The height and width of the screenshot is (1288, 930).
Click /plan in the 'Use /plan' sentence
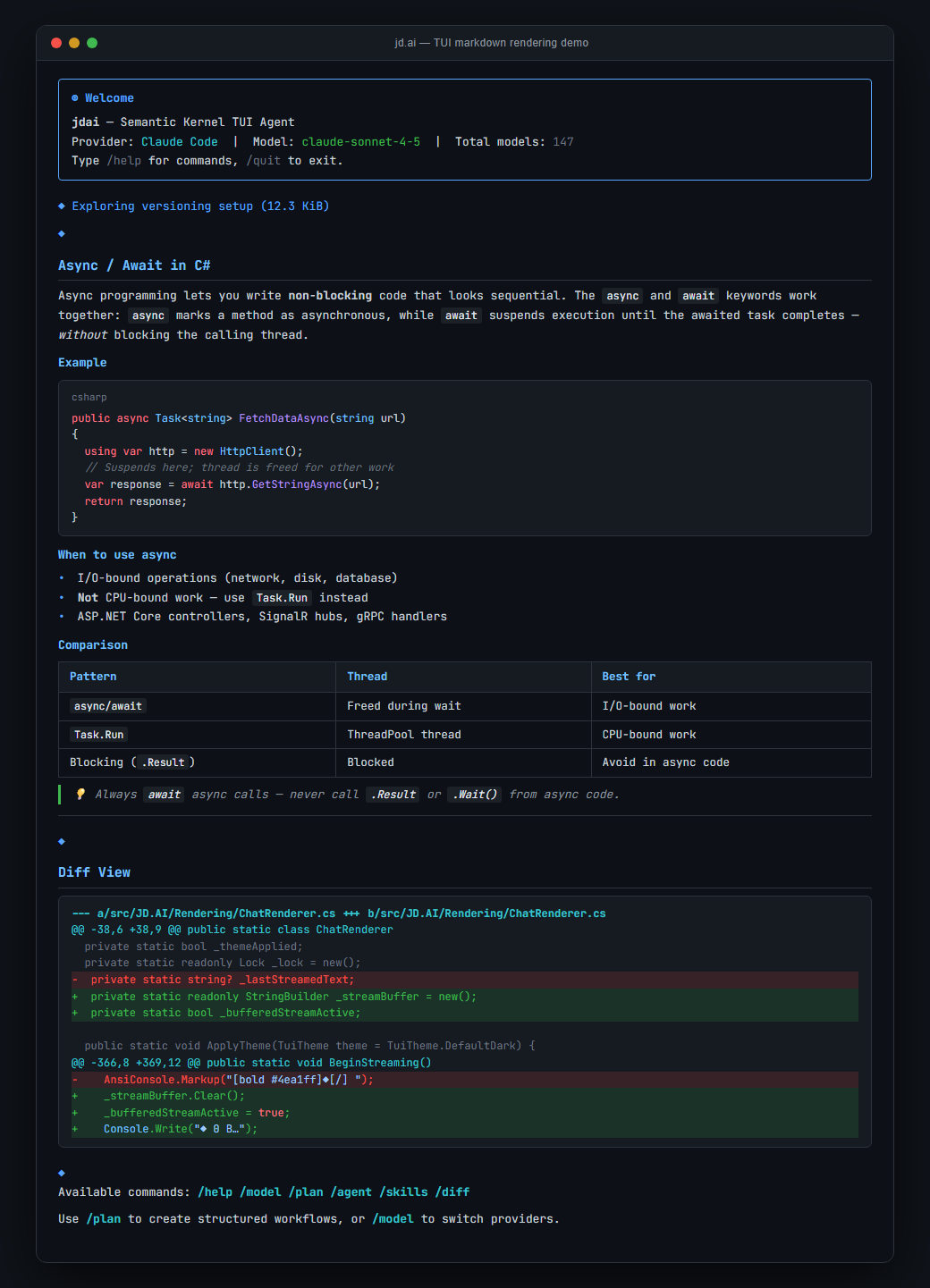pos(104,1219)
